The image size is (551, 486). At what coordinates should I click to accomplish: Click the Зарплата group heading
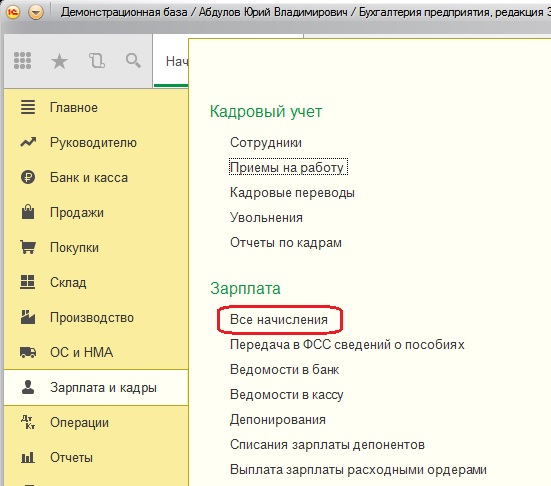tap(245, 289)
